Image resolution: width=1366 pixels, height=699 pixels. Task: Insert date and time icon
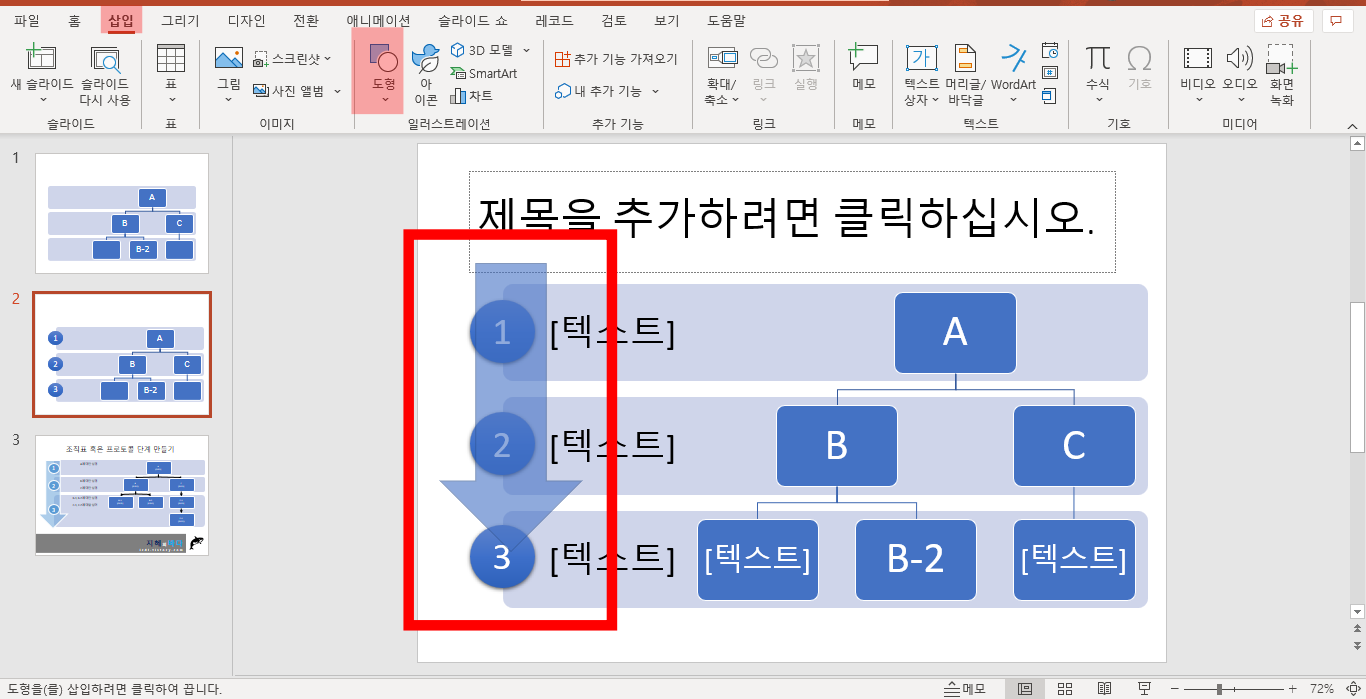click(x=1050, y=50)
